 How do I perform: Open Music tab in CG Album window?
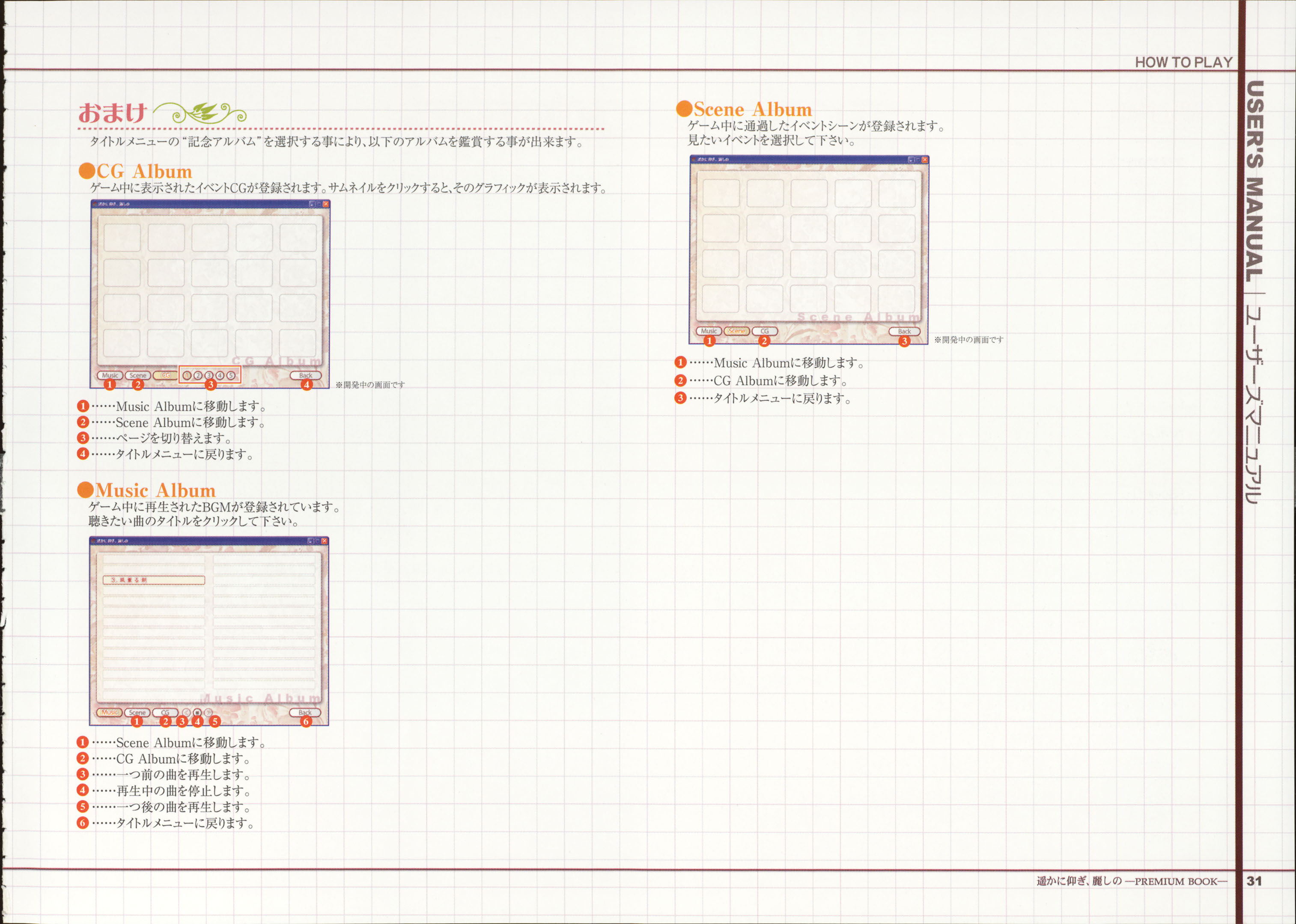pos(110,375)
